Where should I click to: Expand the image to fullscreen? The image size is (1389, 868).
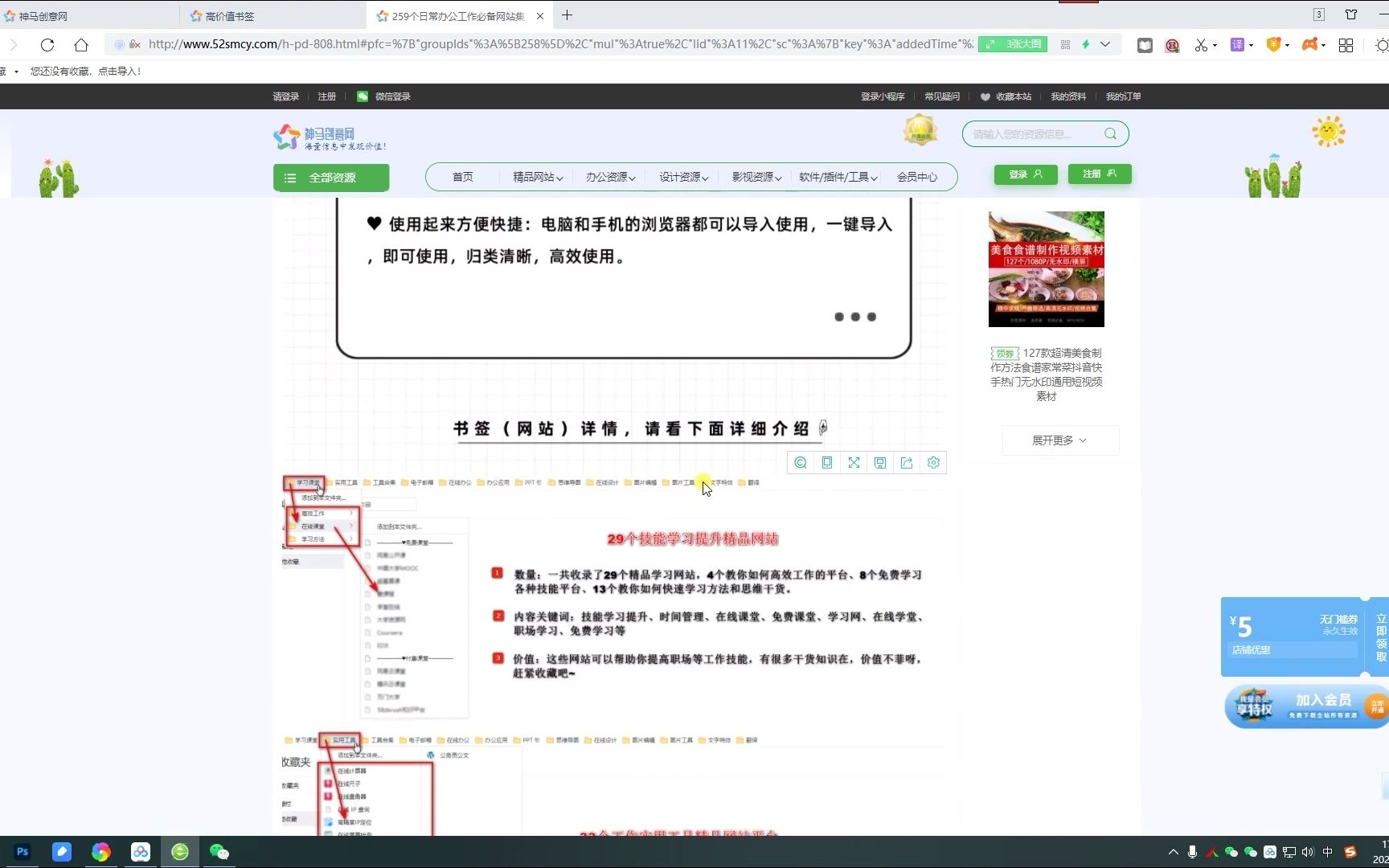(x=854, y=462)
